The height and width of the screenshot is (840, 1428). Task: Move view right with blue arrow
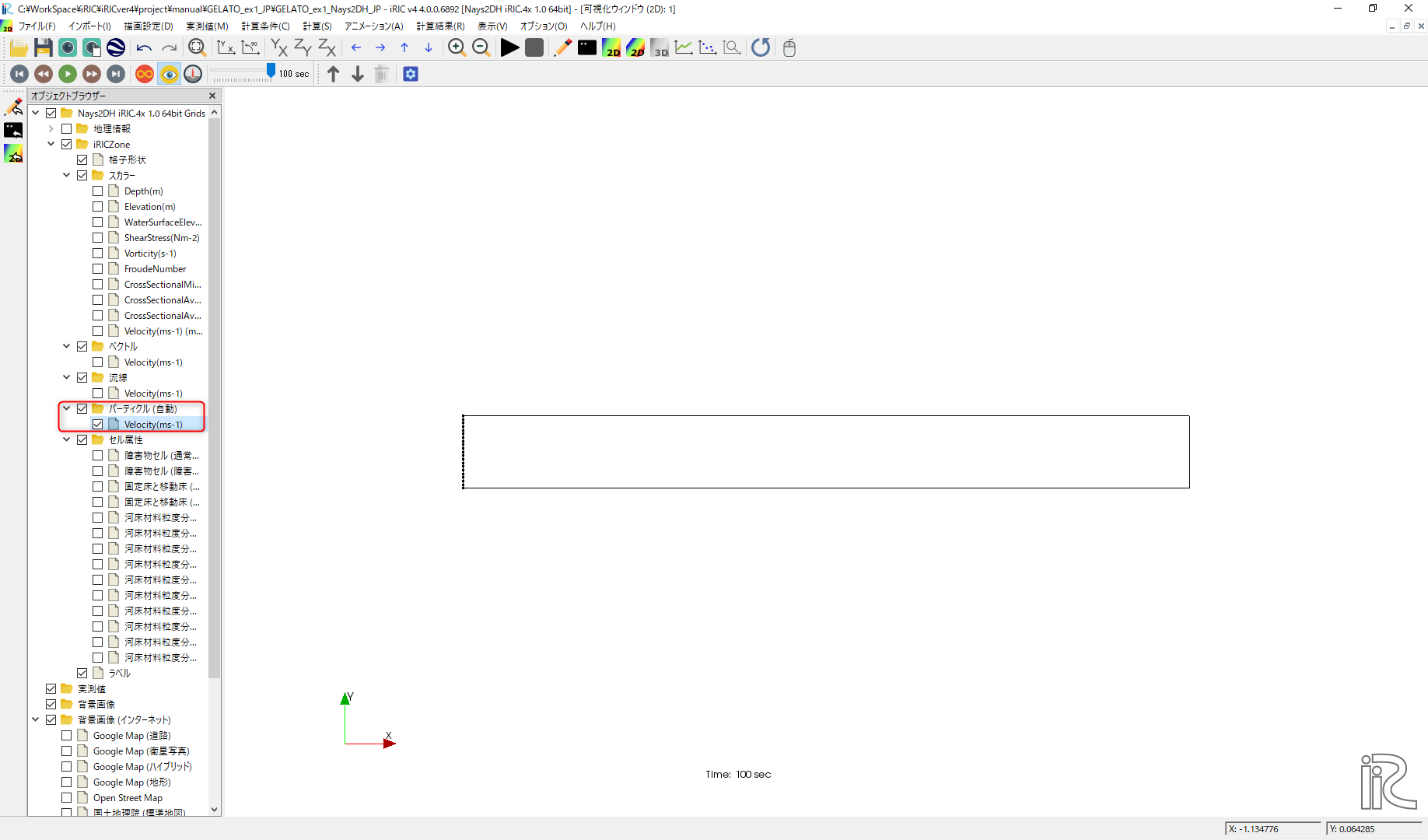tap(380, 48)
